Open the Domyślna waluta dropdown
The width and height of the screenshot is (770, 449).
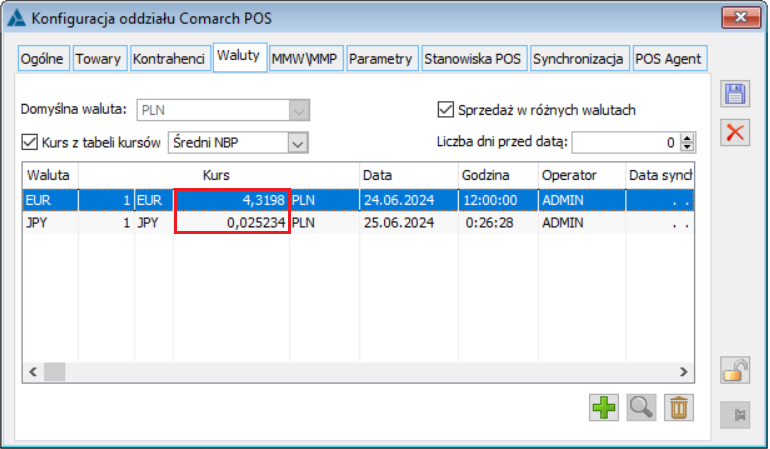coord(299,110)
